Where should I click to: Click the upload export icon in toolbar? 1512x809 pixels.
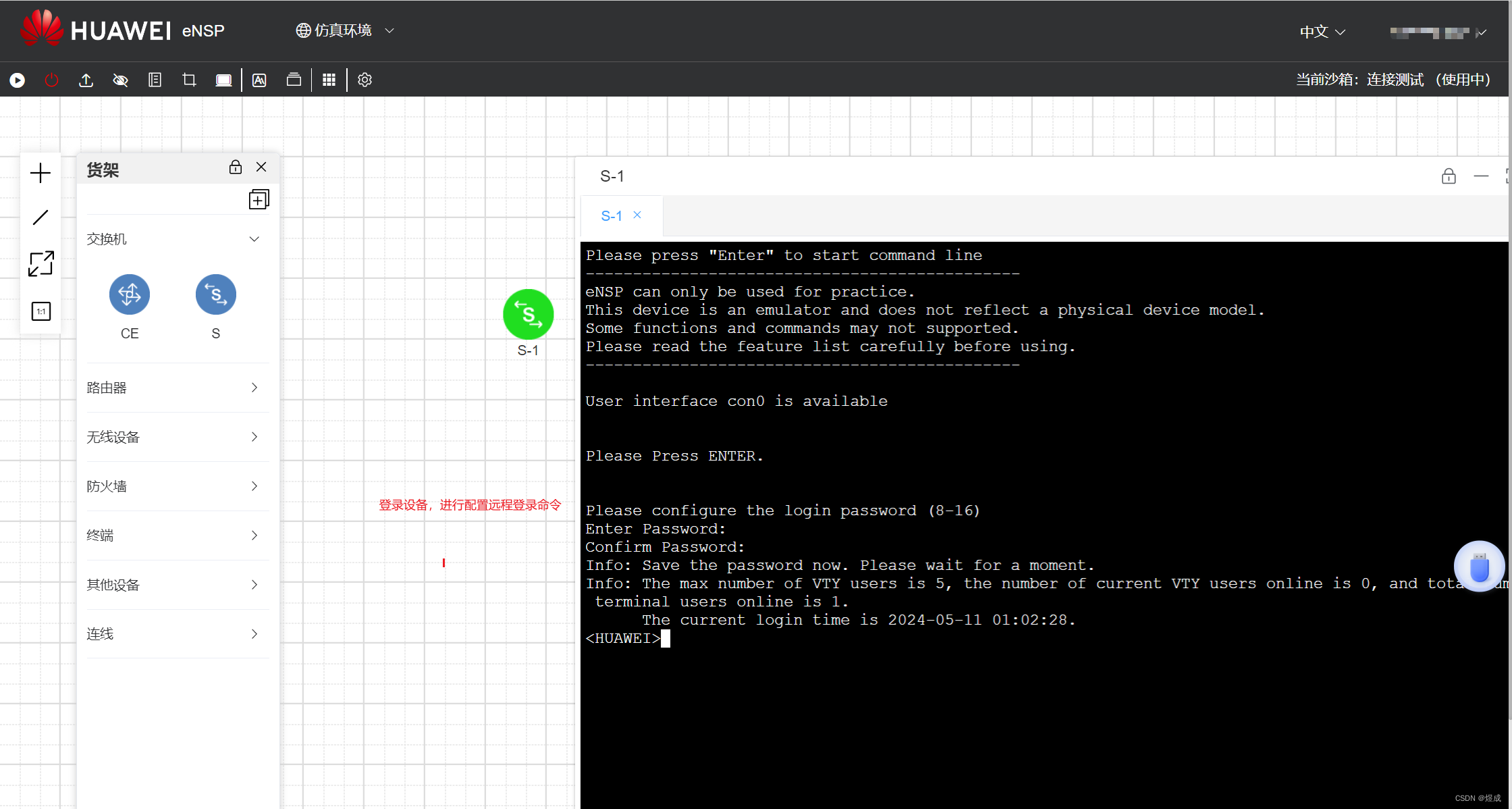tap(86, 80)
